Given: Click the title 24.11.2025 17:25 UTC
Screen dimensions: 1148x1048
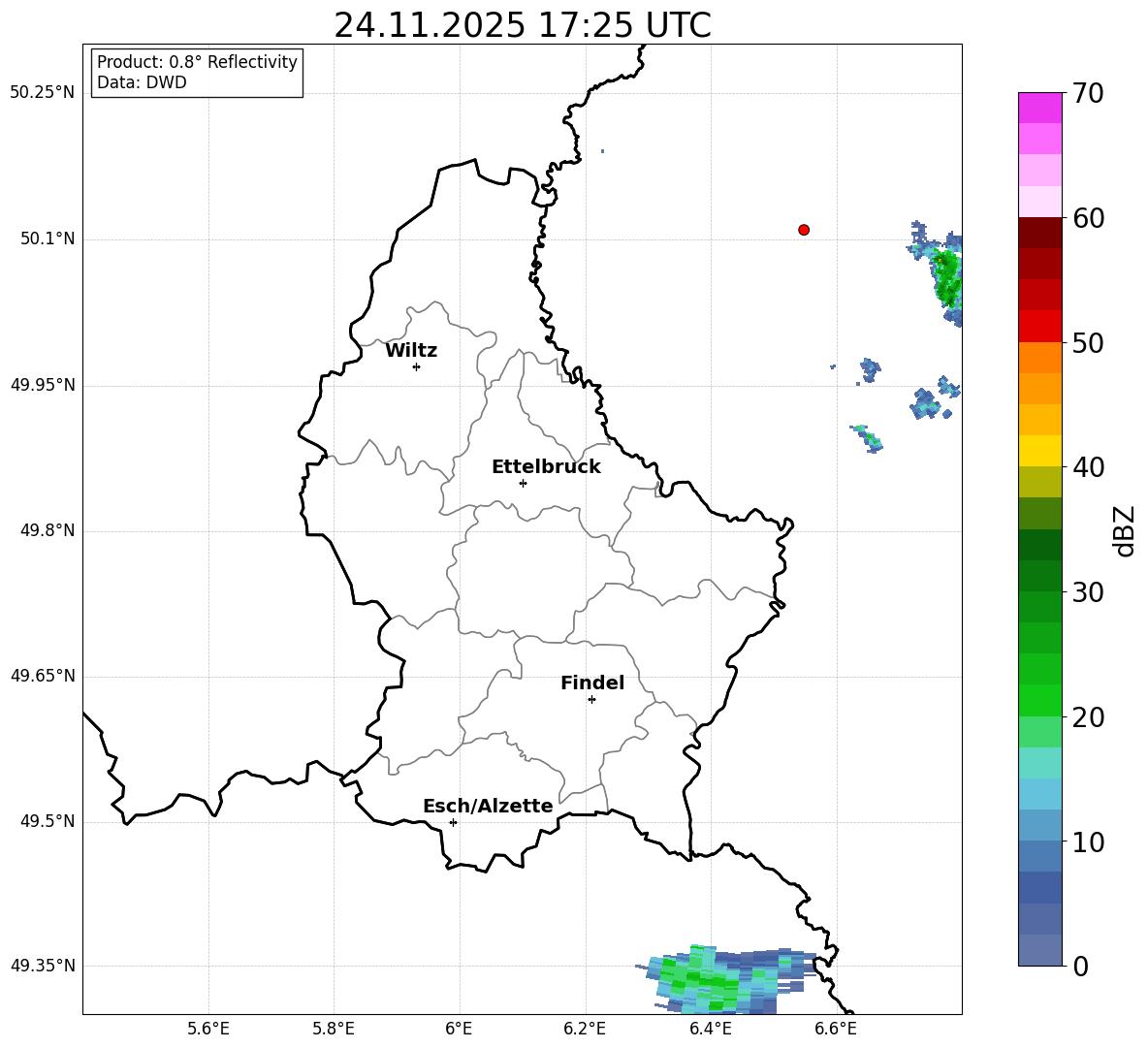Looking at the screenshot, I should pyautogui.click(x=523, y=25).
